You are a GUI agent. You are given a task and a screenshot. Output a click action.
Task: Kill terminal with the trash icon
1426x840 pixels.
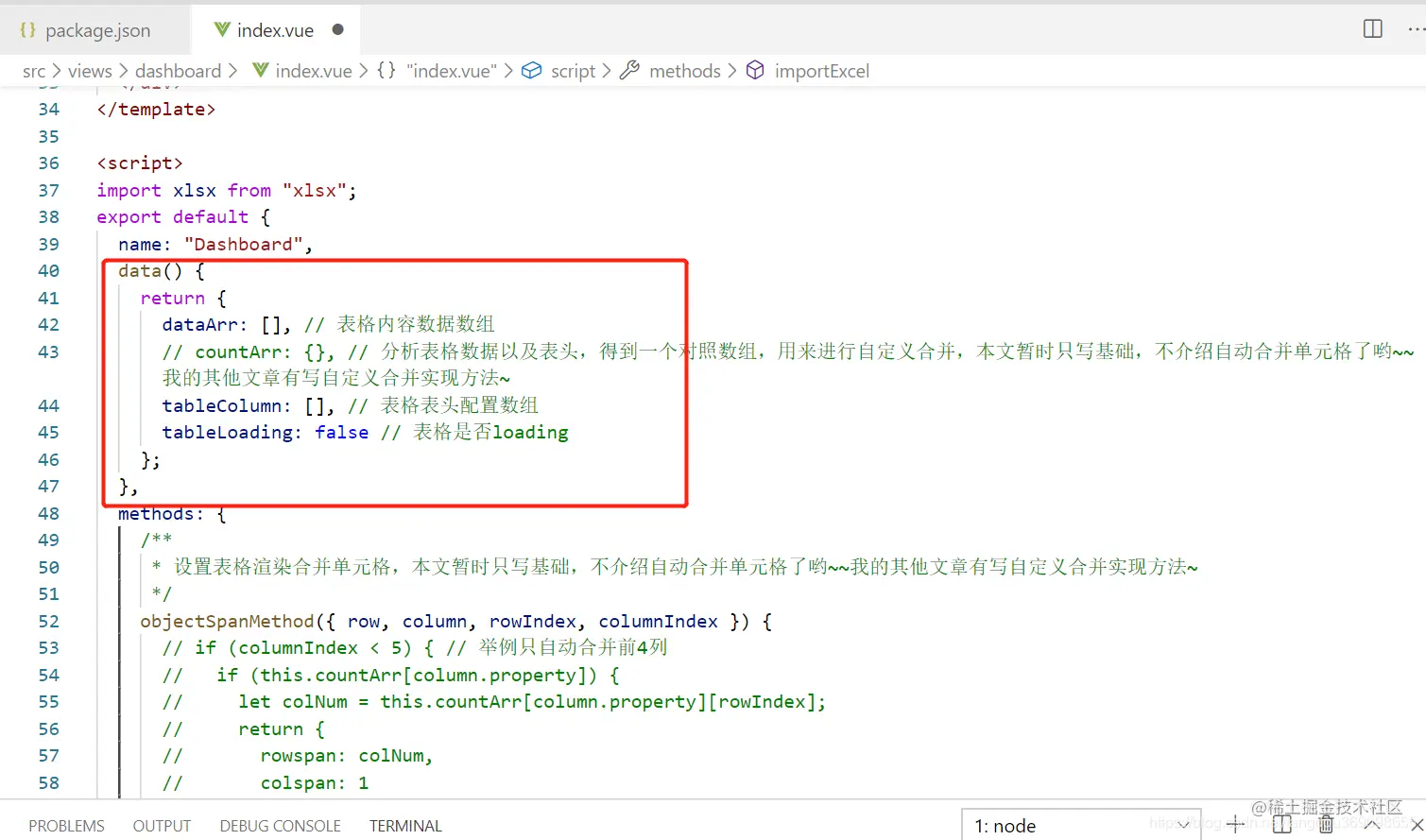tap(1326, 825)
